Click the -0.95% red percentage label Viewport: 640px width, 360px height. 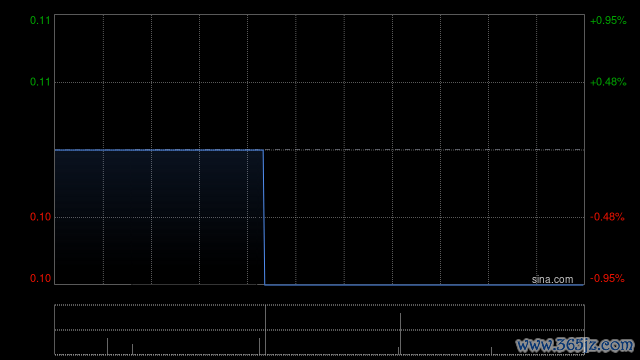(x=607, y=278)
